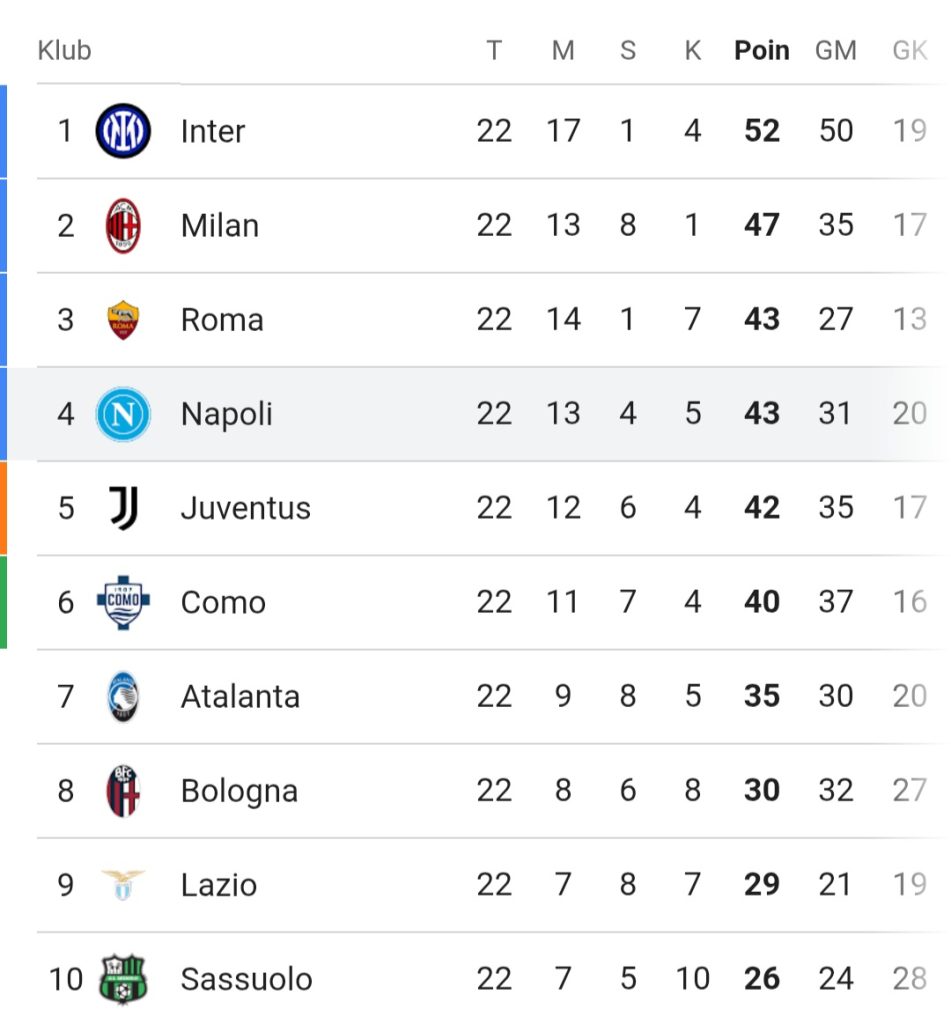Tap the Roma wolf crest icon
The width and height of the screenshot is (951, 1024).
tap(123, 320)
